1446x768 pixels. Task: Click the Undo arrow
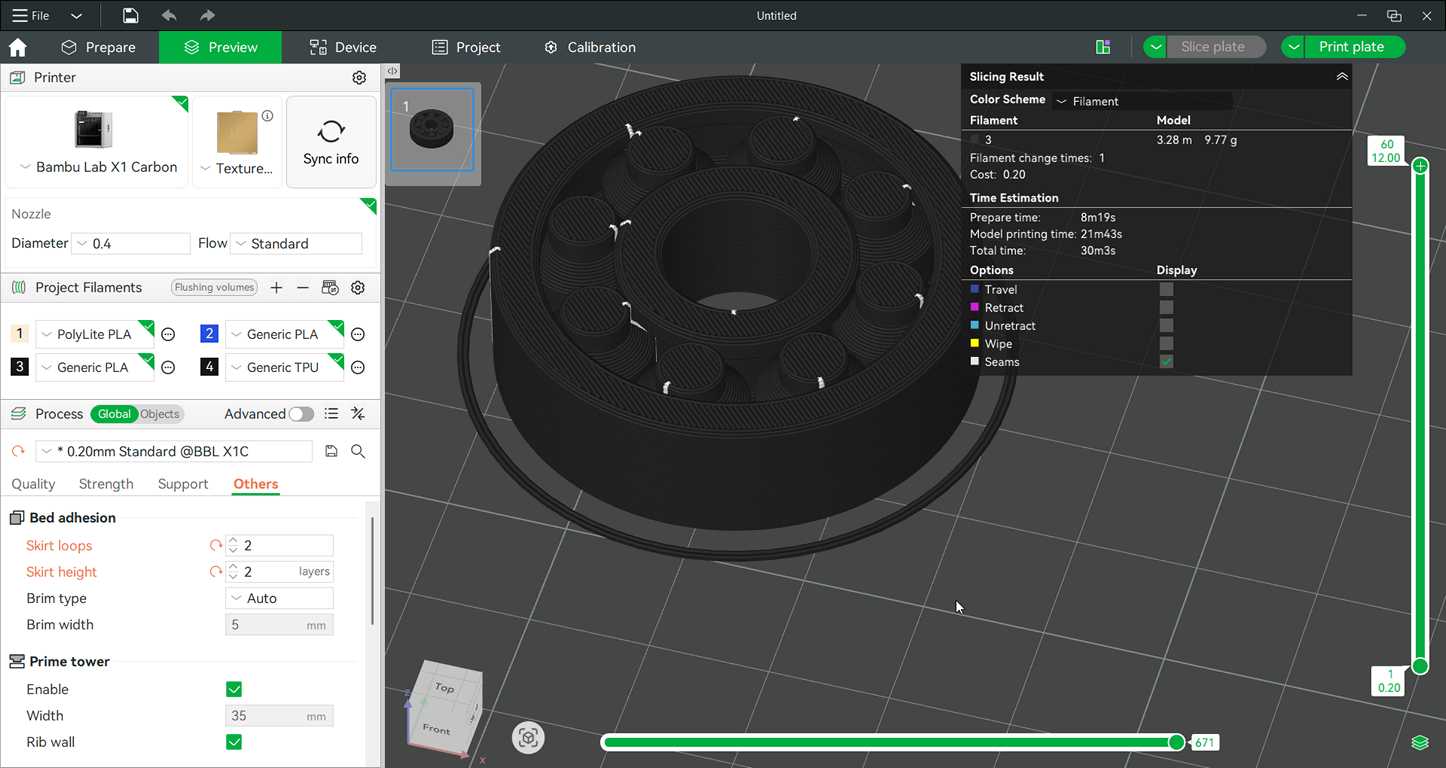click(x=169, y=15)
